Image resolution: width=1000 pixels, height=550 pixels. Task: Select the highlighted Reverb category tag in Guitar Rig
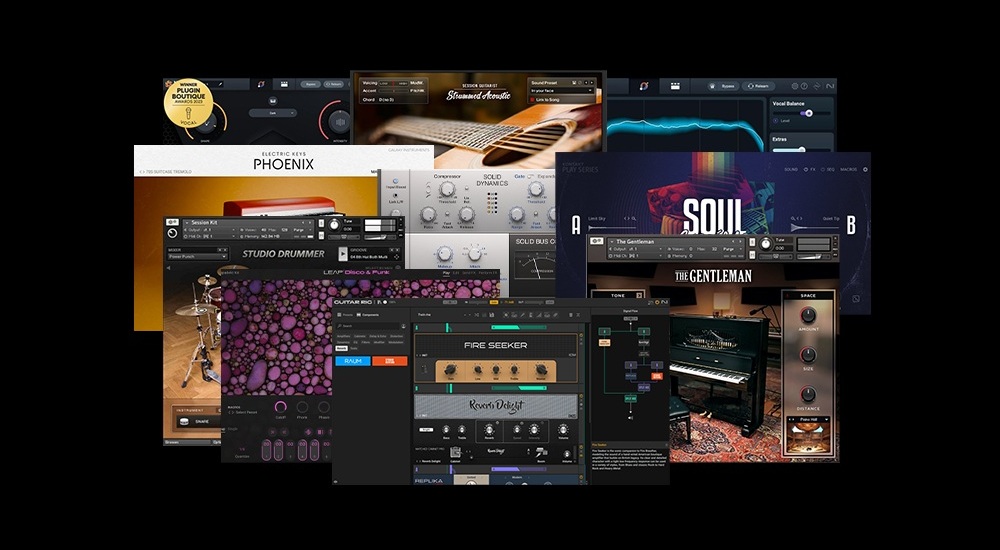[x=341, y=348]
